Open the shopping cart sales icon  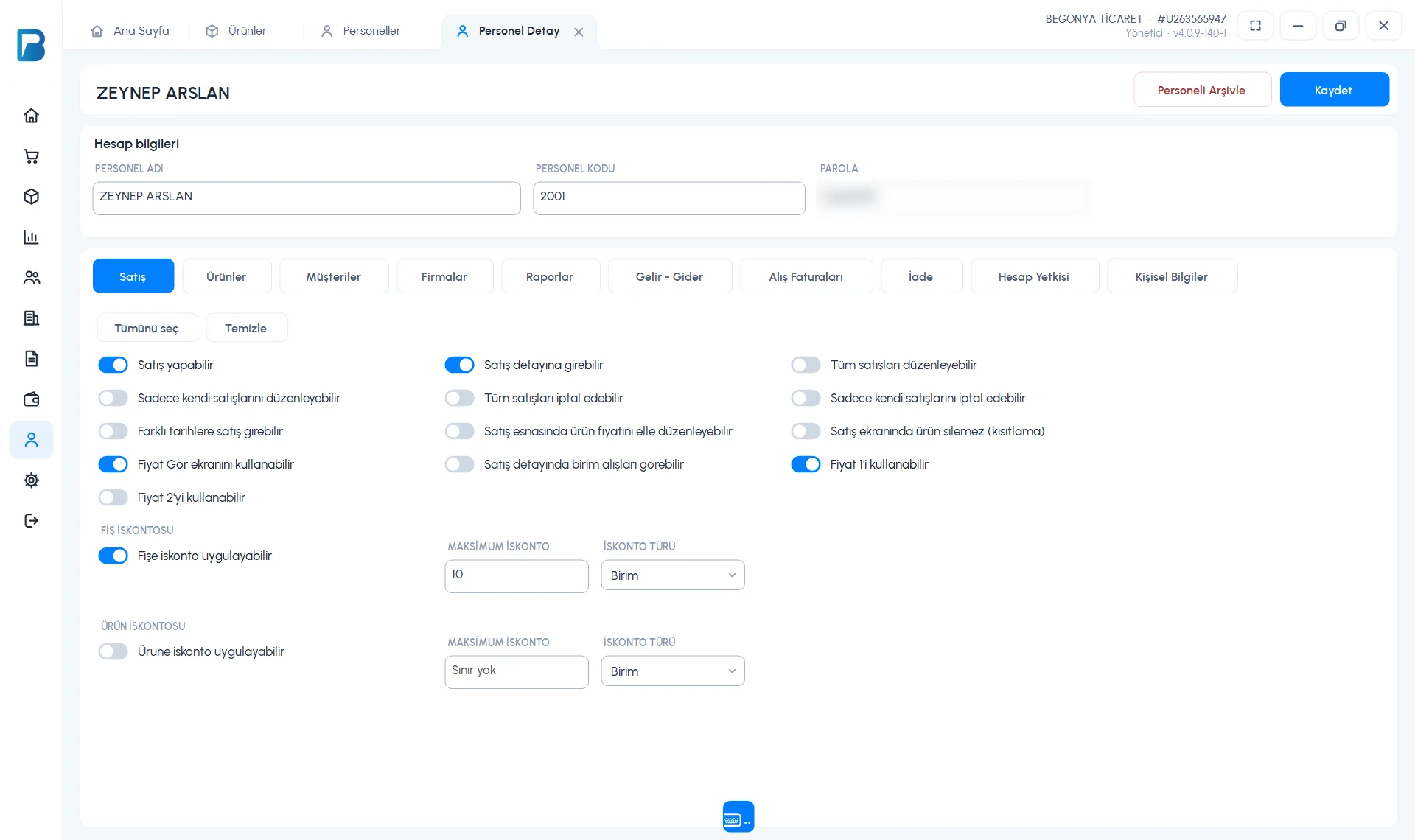pos(31,156)
